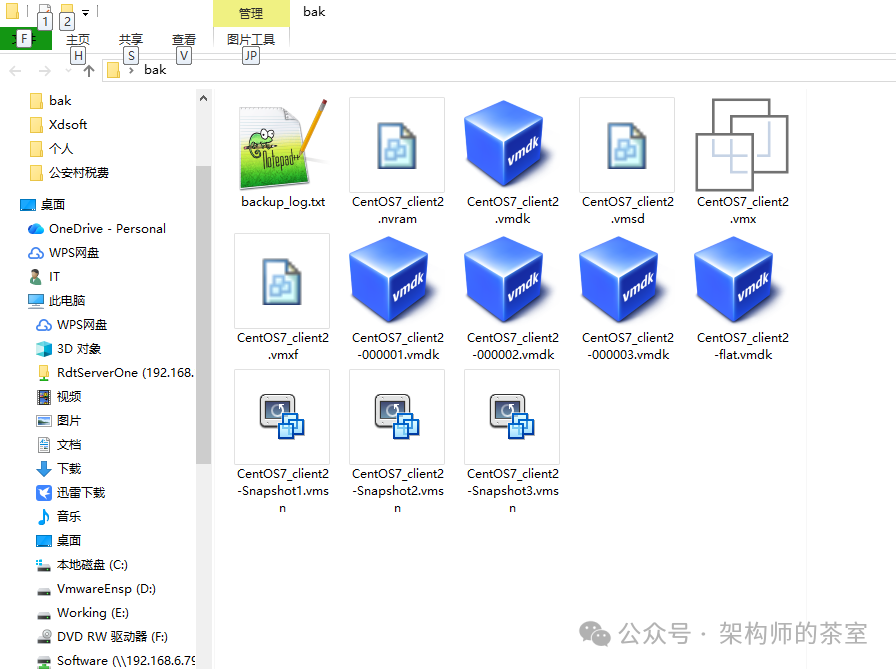The image size is (896, 669).
Task: Select the CentOS7_client2.vmx virtual machine icon
Action: [x=742, y=145]
